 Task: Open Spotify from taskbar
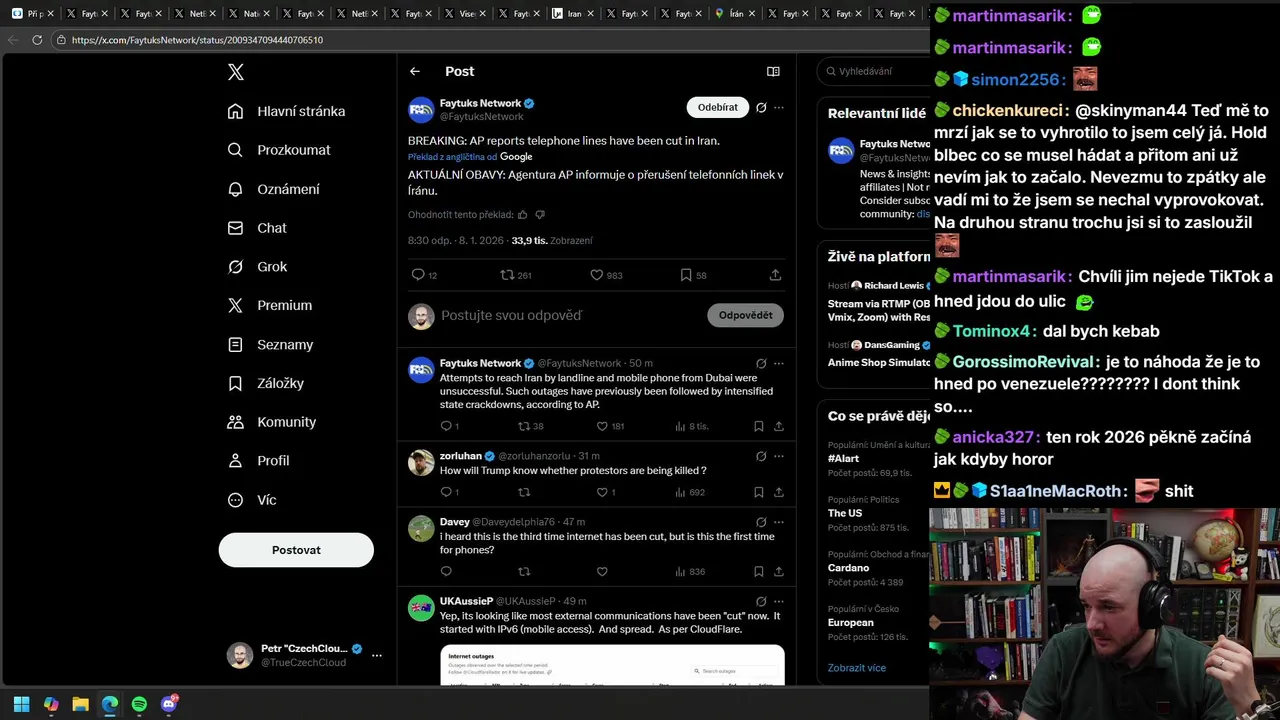coord(139,704)
